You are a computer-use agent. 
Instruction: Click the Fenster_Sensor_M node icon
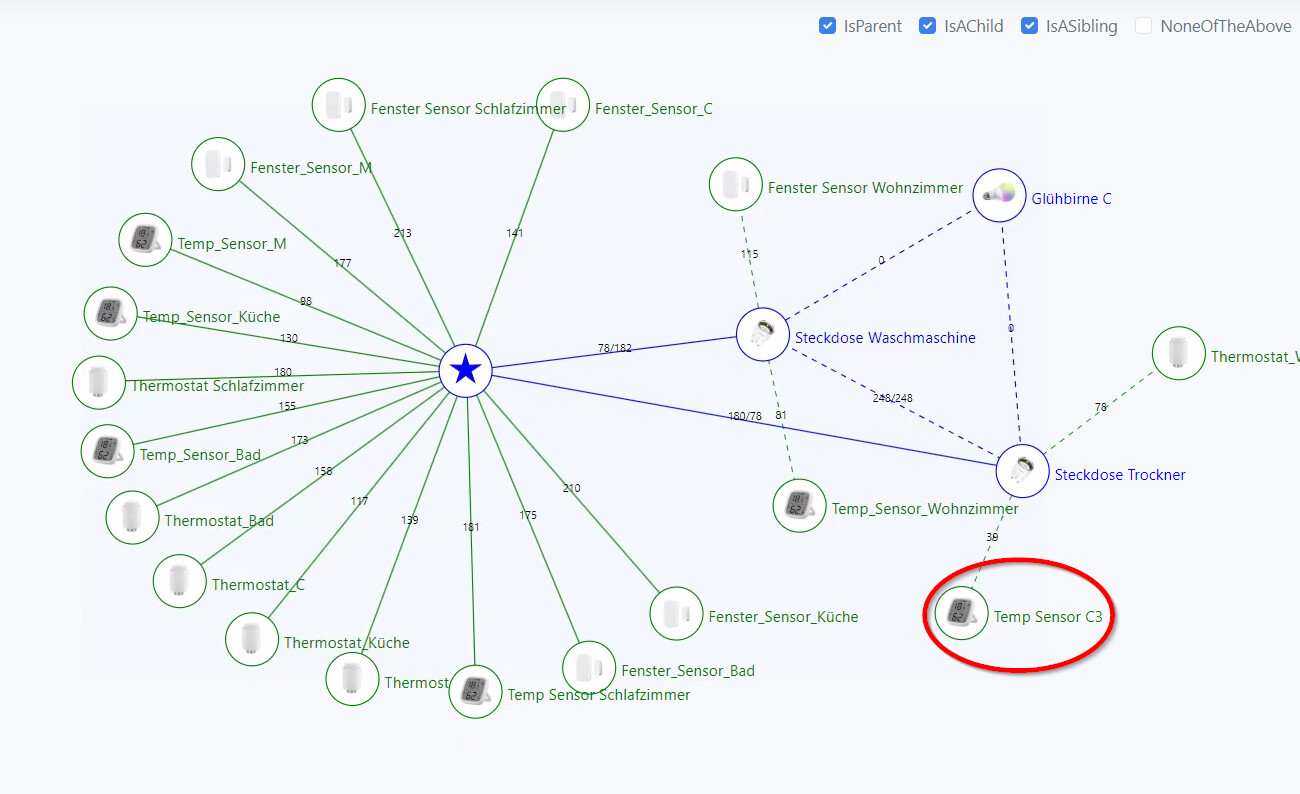coord(218,164)
